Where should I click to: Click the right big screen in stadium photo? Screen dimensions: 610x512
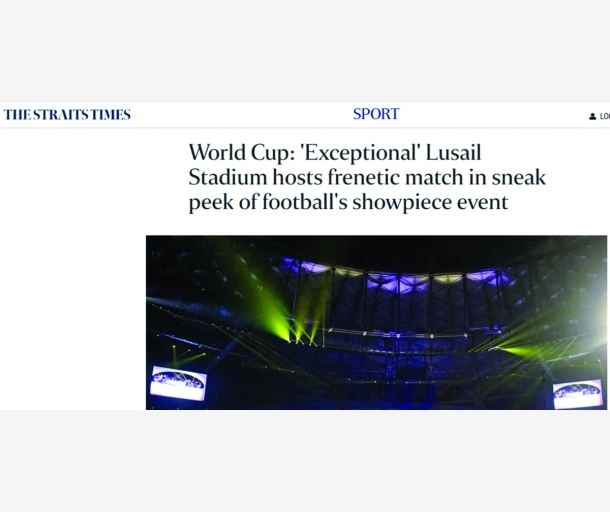(578, 393)
